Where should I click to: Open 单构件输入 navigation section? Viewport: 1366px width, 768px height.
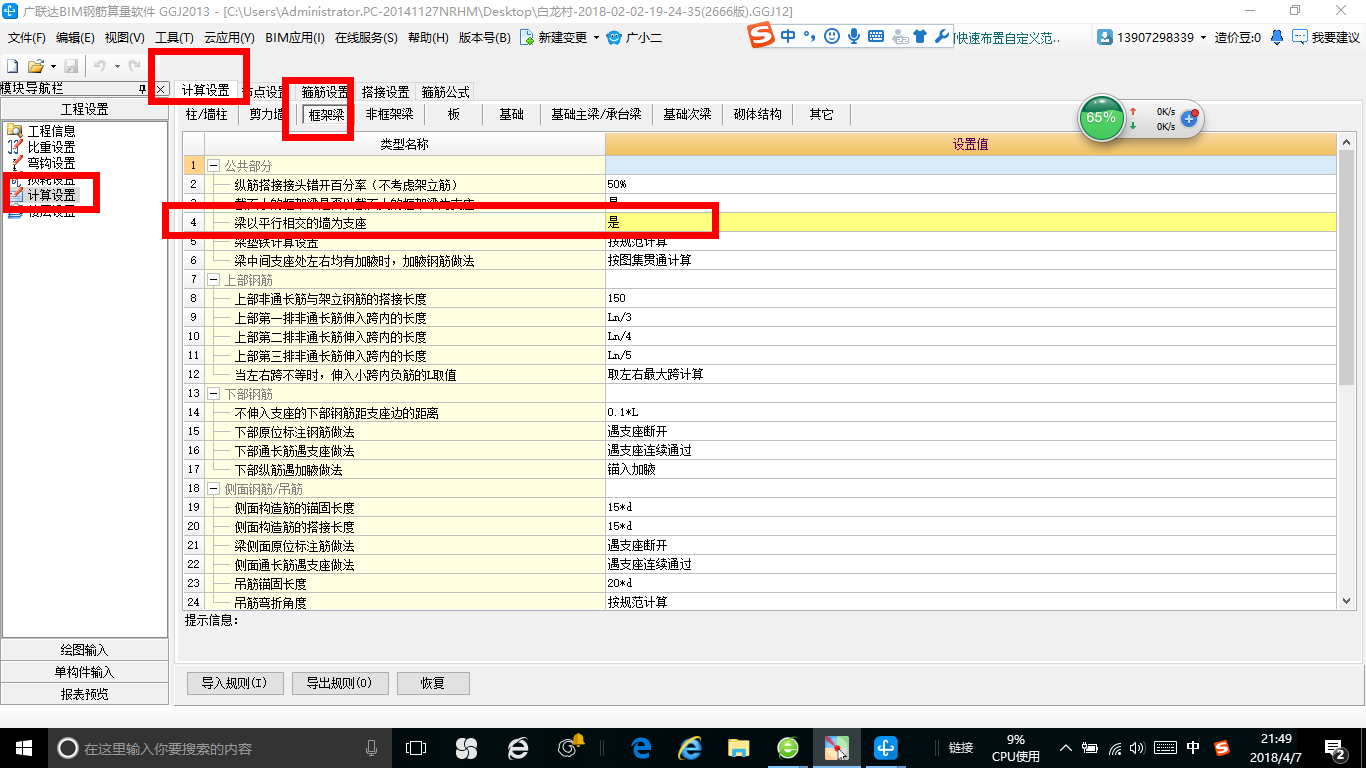(84, 672)
